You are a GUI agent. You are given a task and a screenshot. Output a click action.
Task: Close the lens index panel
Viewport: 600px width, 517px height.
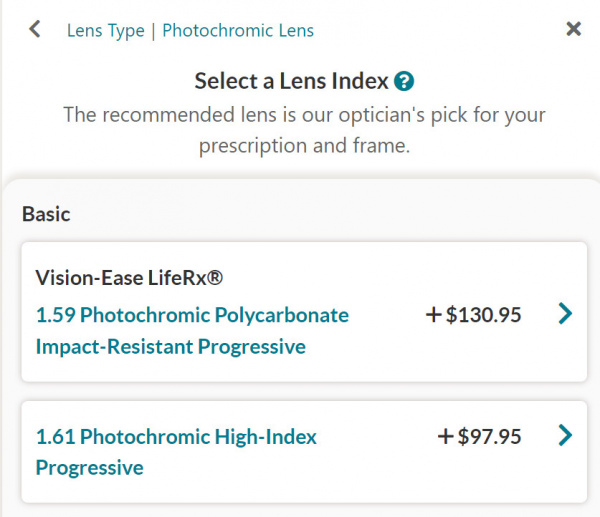pos(573,29)
